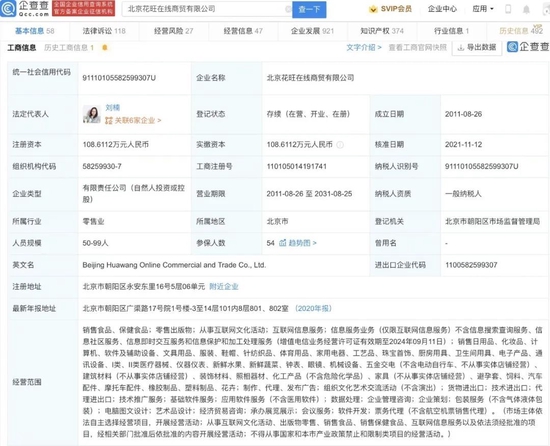
Task: Switch to 历史信息 tab
Action: point(521,31)
